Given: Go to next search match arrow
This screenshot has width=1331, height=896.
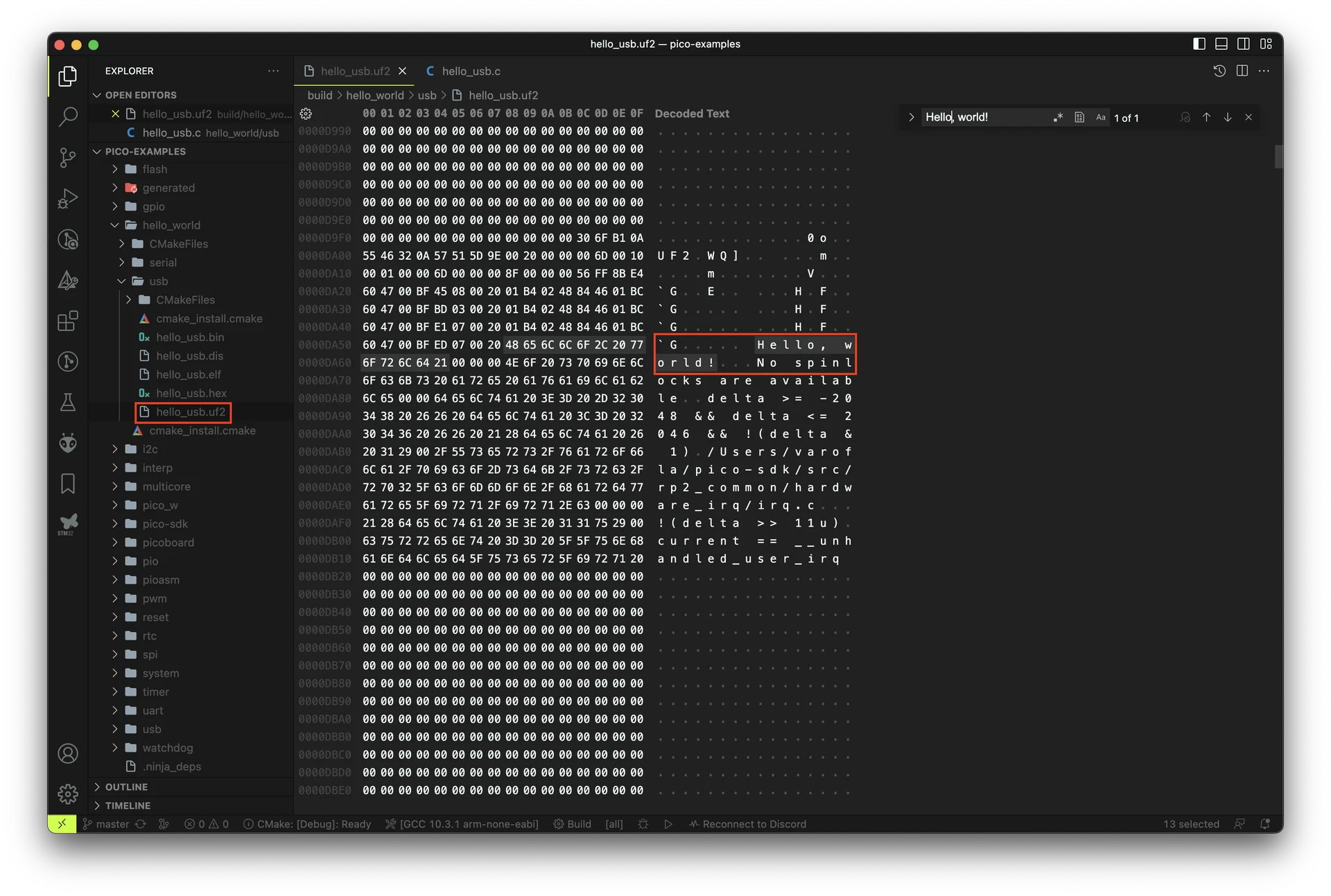Looking at the screenshot, I should tap(1227, 118).
